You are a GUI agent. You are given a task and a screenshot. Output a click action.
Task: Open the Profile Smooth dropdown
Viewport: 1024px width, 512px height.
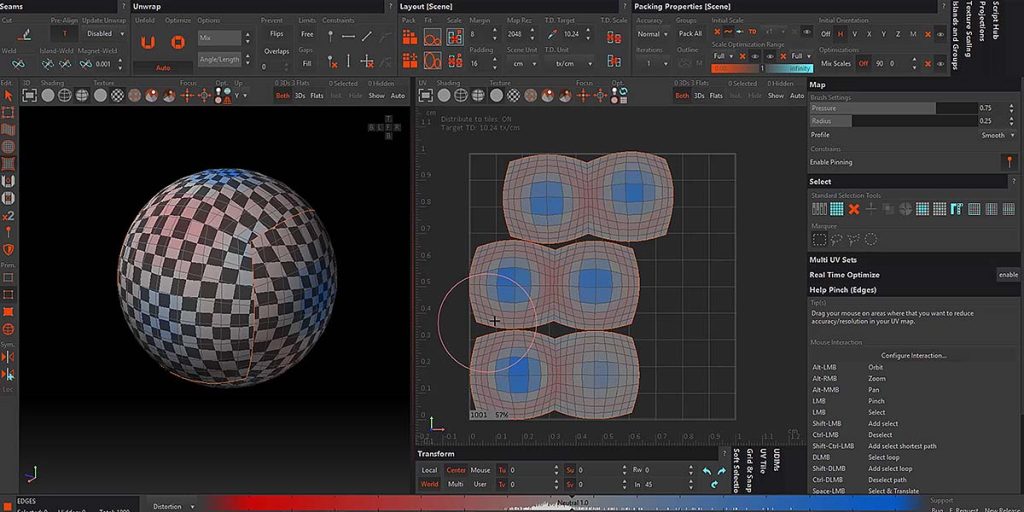(x=997, y=135)
